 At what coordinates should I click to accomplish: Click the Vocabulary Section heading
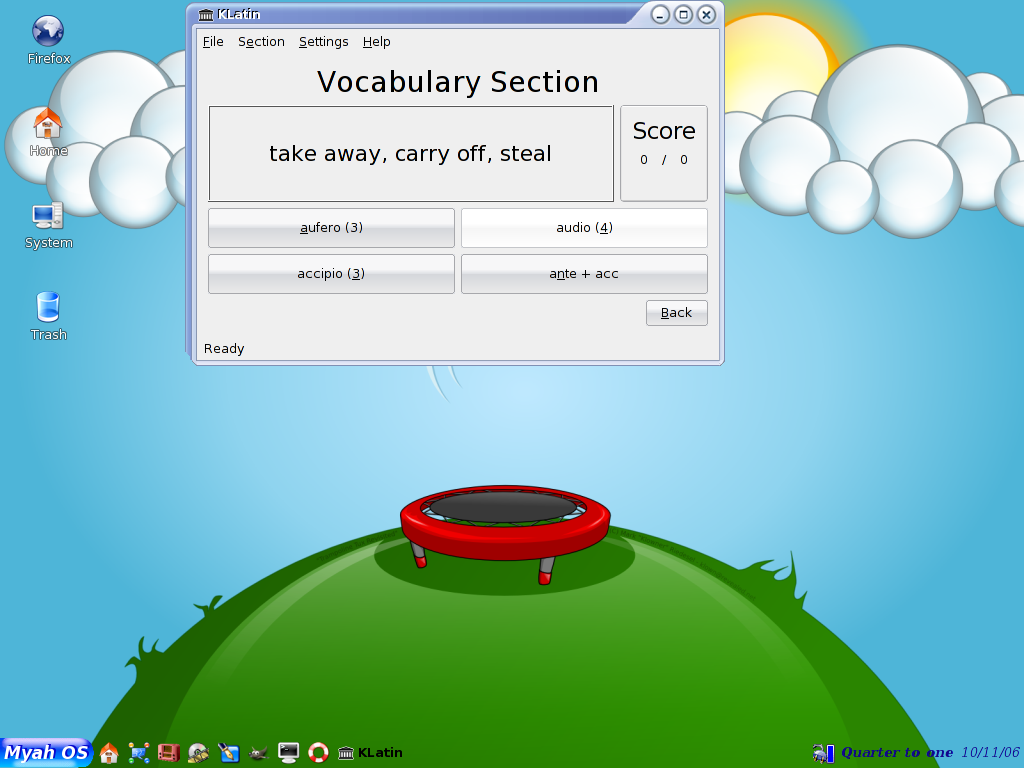click(458, 82)
